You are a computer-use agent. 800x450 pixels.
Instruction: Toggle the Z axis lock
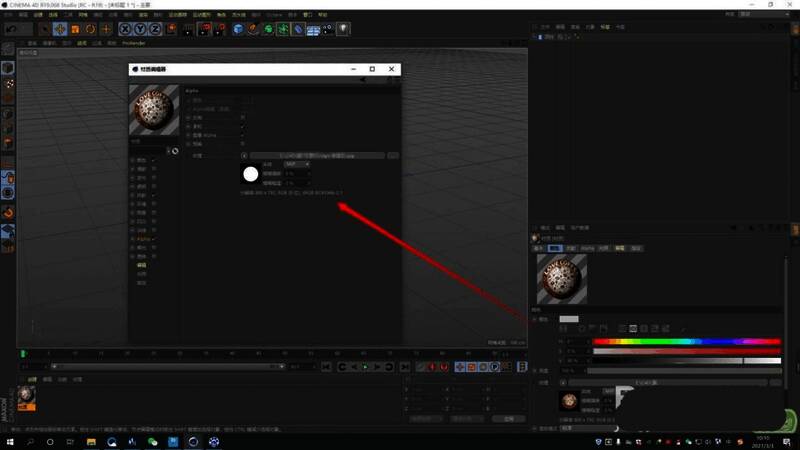coord(155,29)
